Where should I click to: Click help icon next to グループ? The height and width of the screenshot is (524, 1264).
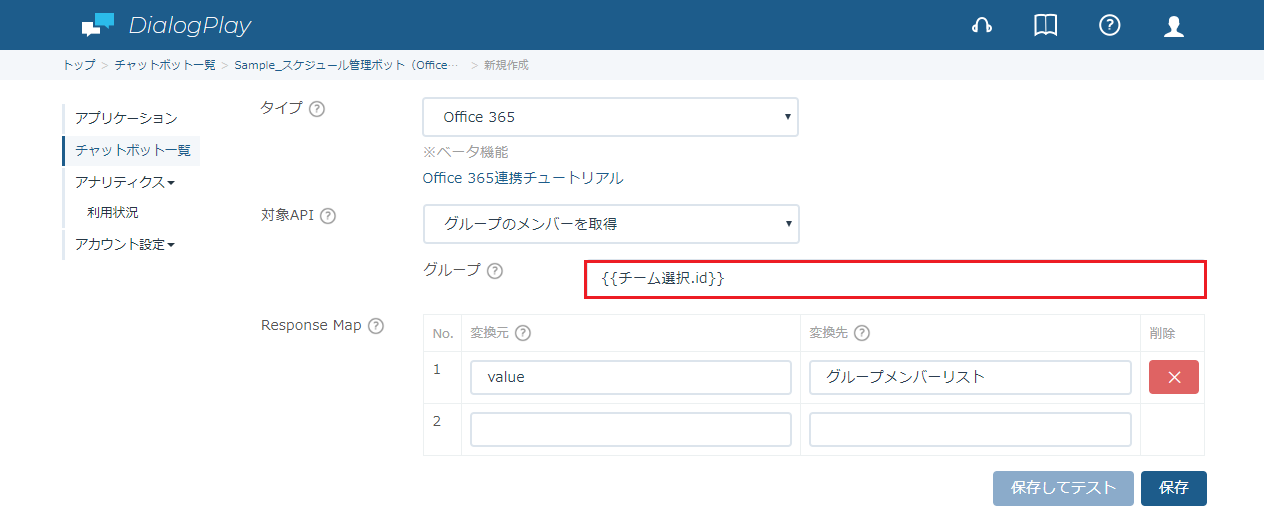click(x=494, y=271)
